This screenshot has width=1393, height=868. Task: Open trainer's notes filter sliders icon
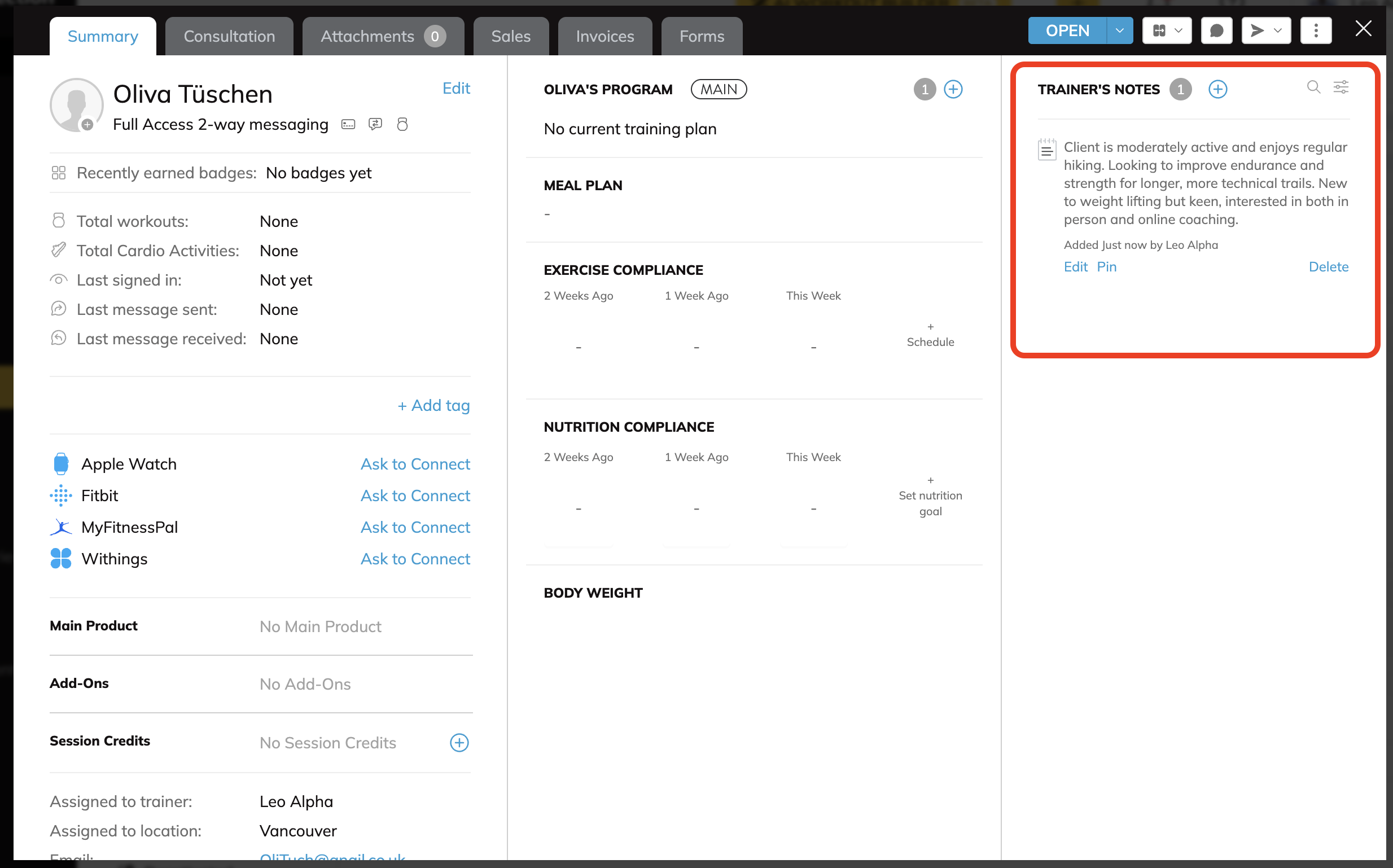(x=1341, y=87)
